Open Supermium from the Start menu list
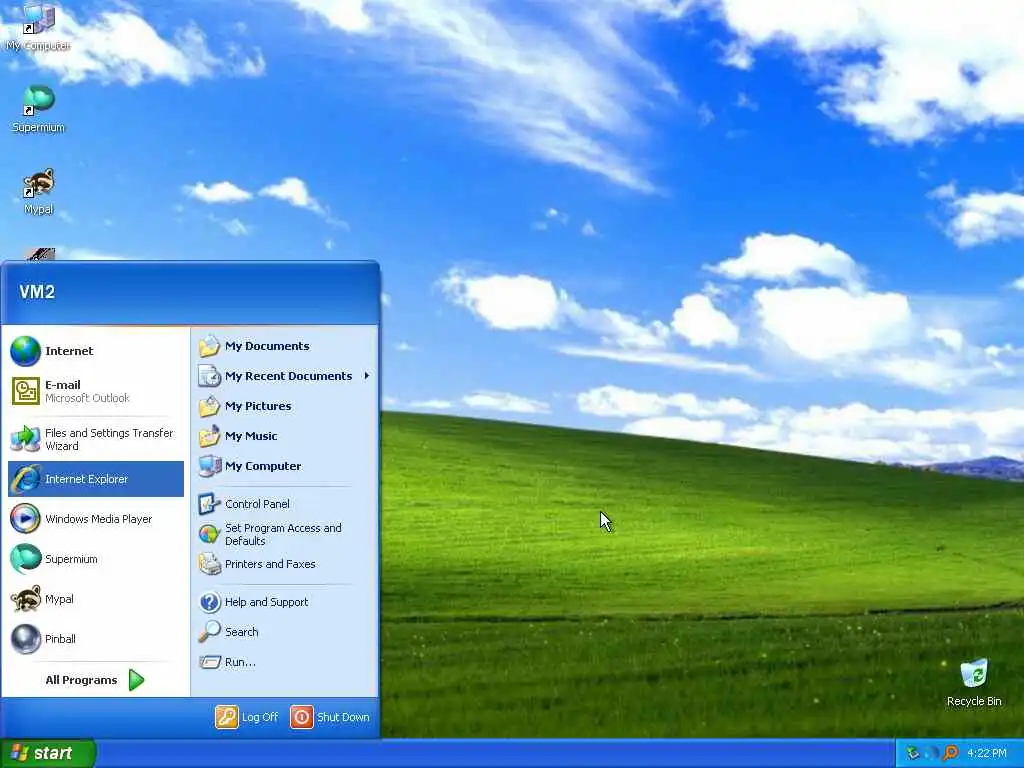 [x=96, y=559]
